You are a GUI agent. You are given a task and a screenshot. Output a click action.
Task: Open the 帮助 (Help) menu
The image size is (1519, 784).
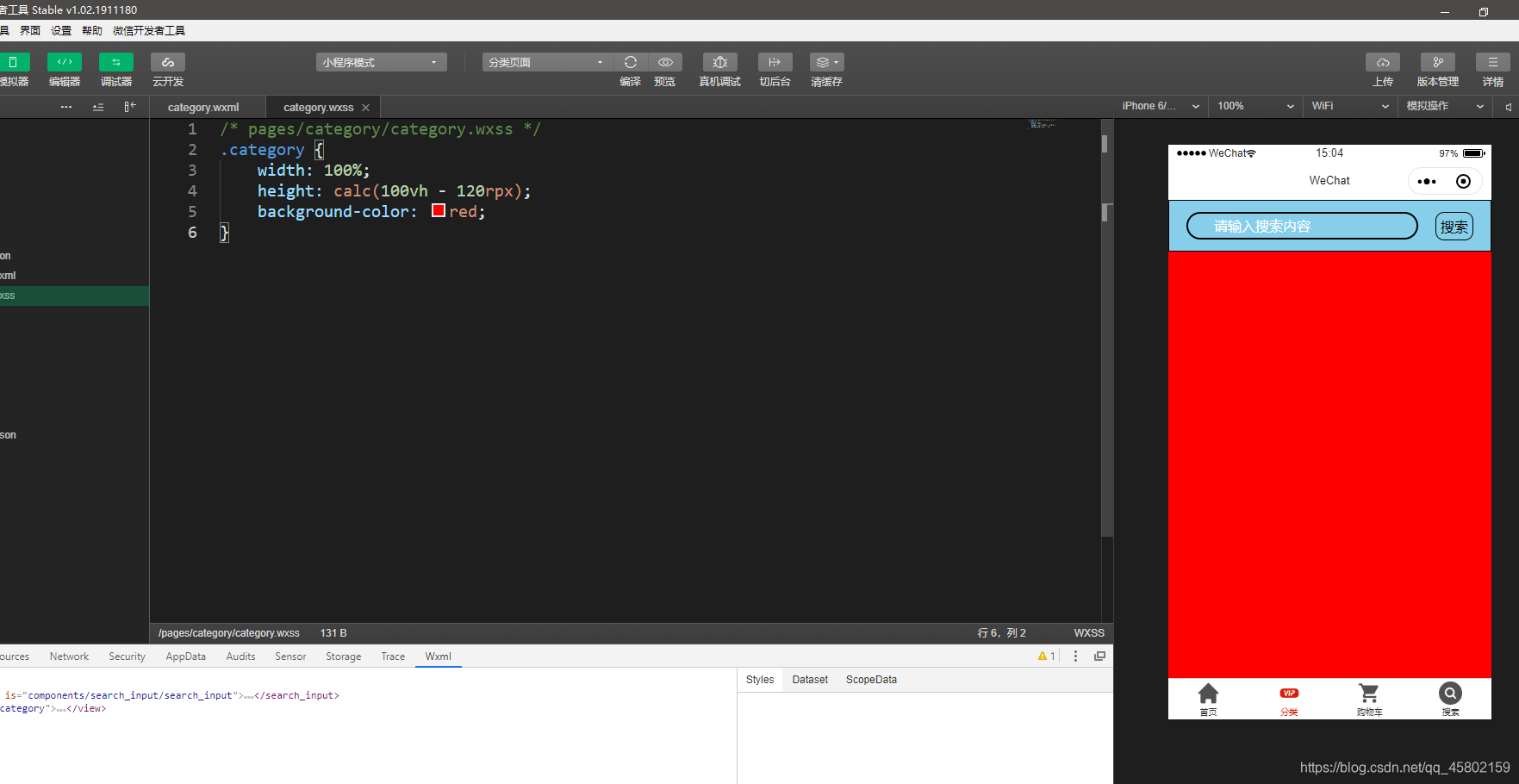pyautogui.click(x=92, y=31)
